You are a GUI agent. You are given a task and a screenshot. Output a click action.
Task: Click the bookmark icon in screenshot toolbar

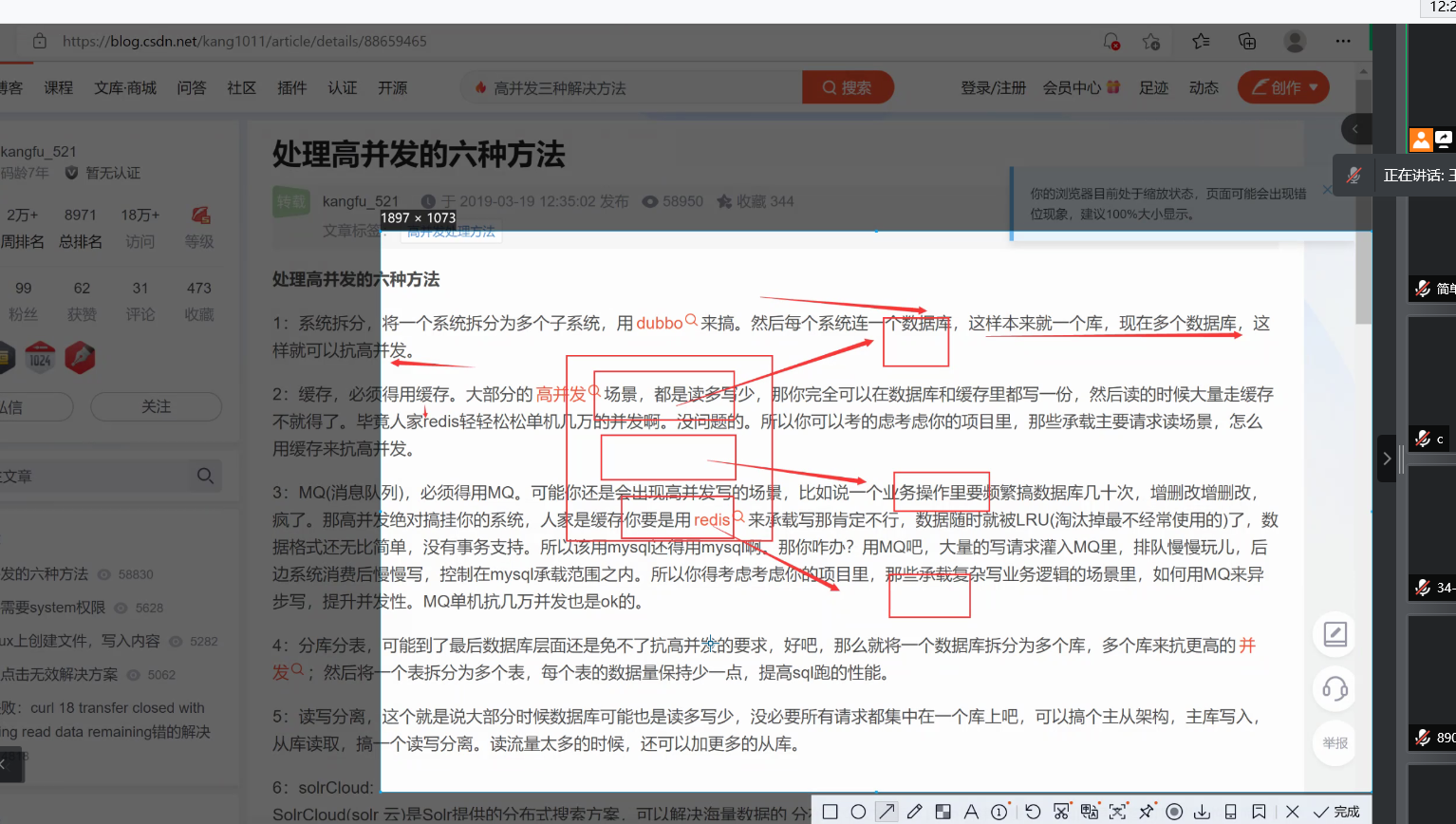(x=1259, y=812)
